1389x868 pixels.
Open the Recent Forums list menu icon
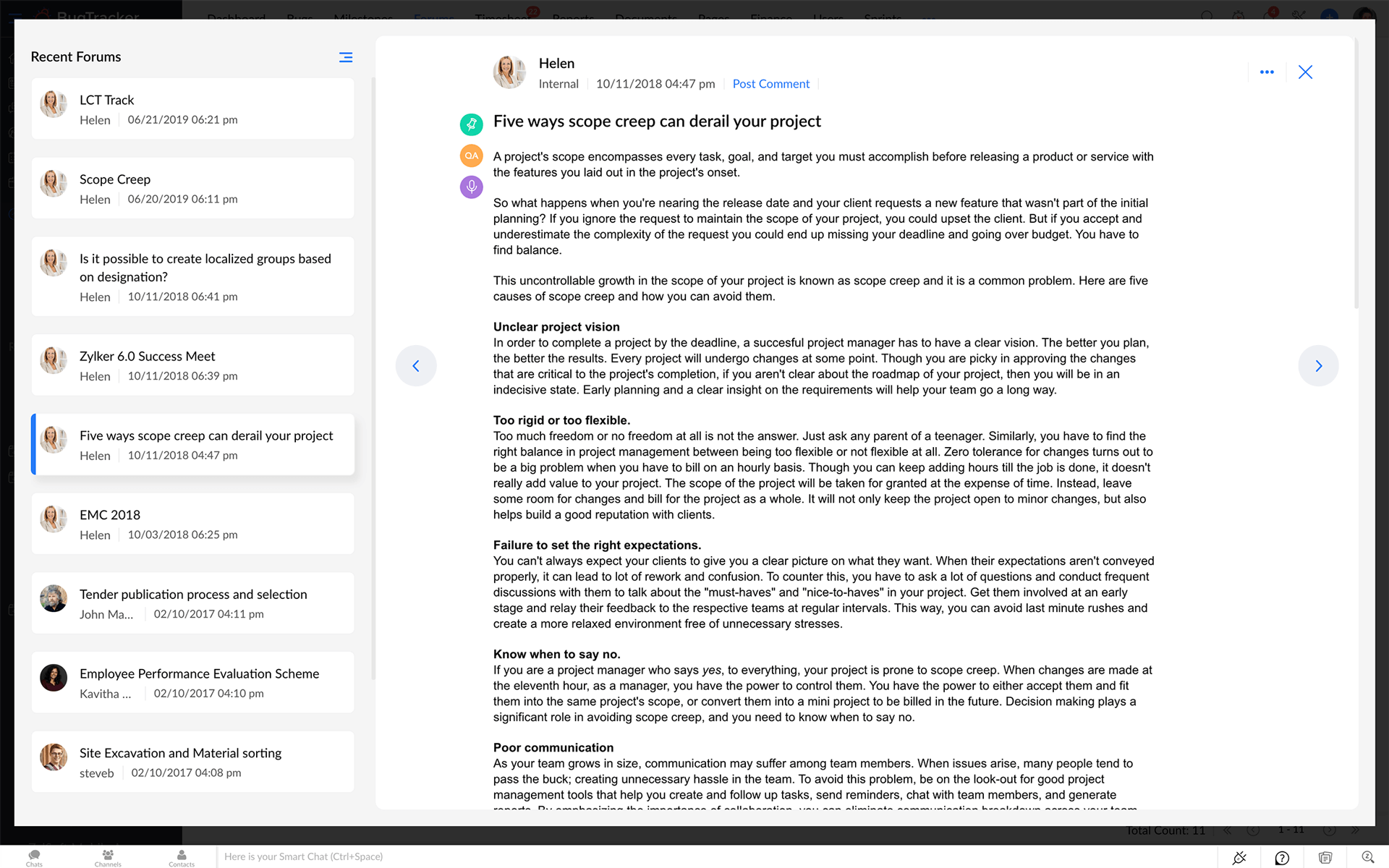click(x=346, y=57)
